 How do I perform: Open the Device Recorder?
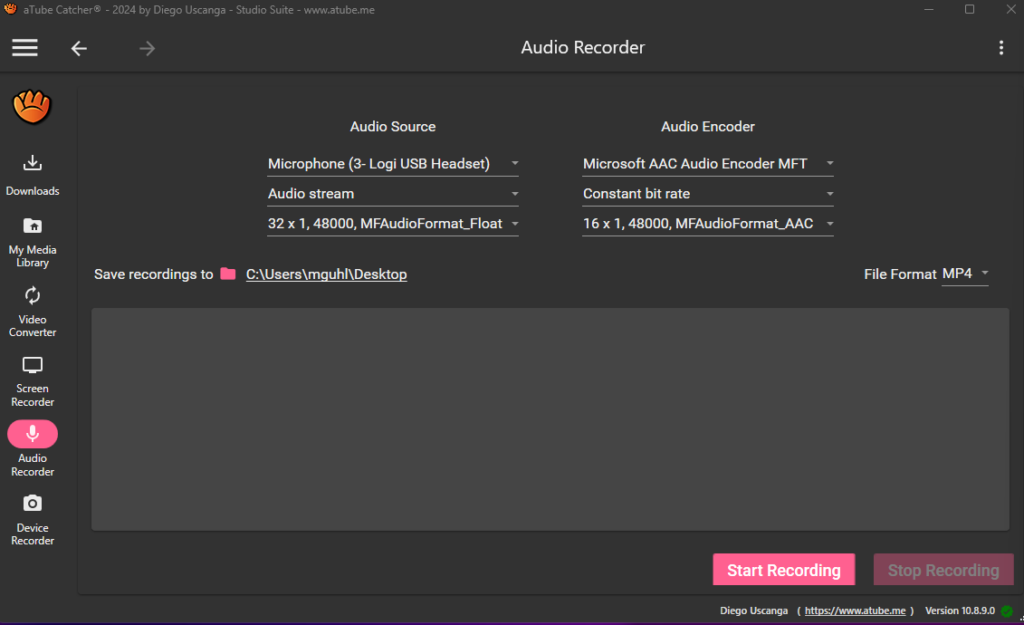[33, 520]
